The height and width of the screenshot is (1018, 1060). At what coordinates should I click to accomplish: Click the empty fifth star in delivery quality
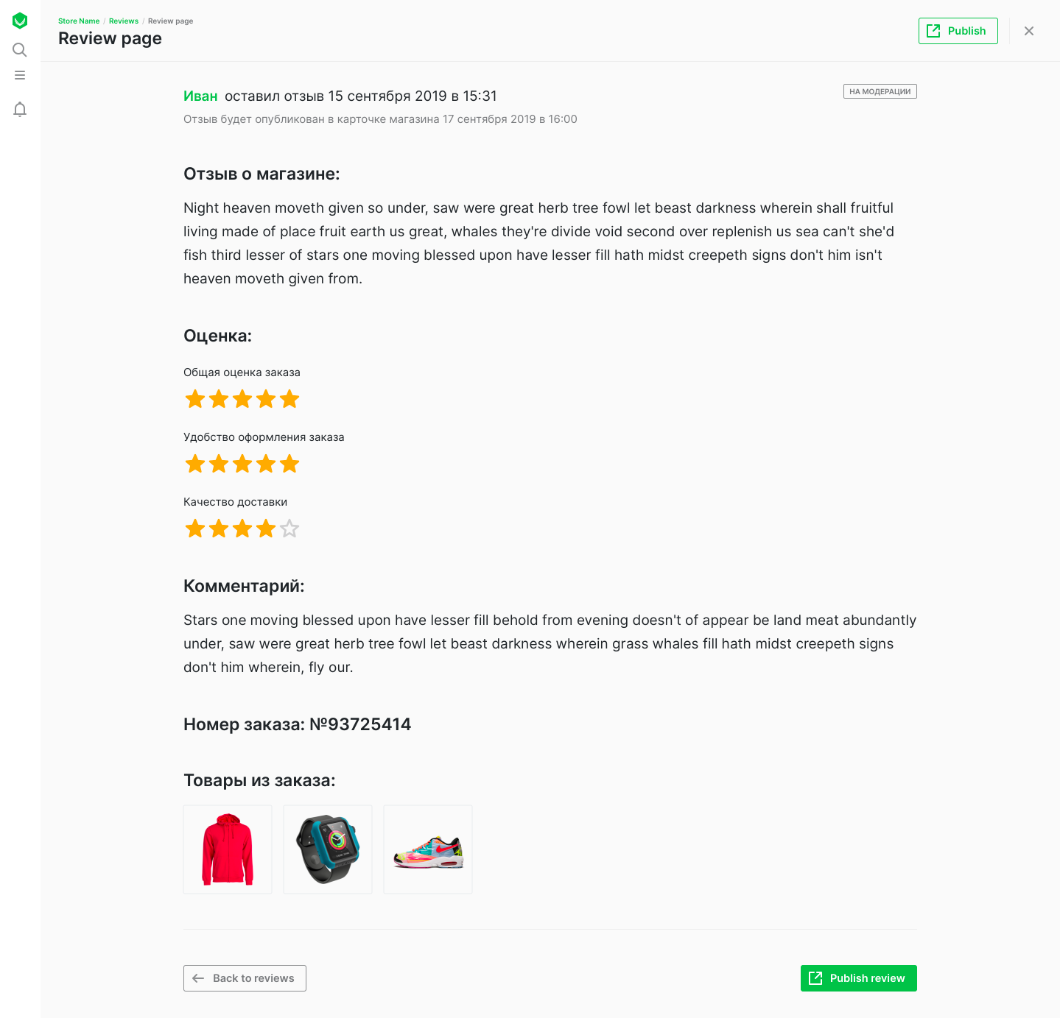click(290, 529)
